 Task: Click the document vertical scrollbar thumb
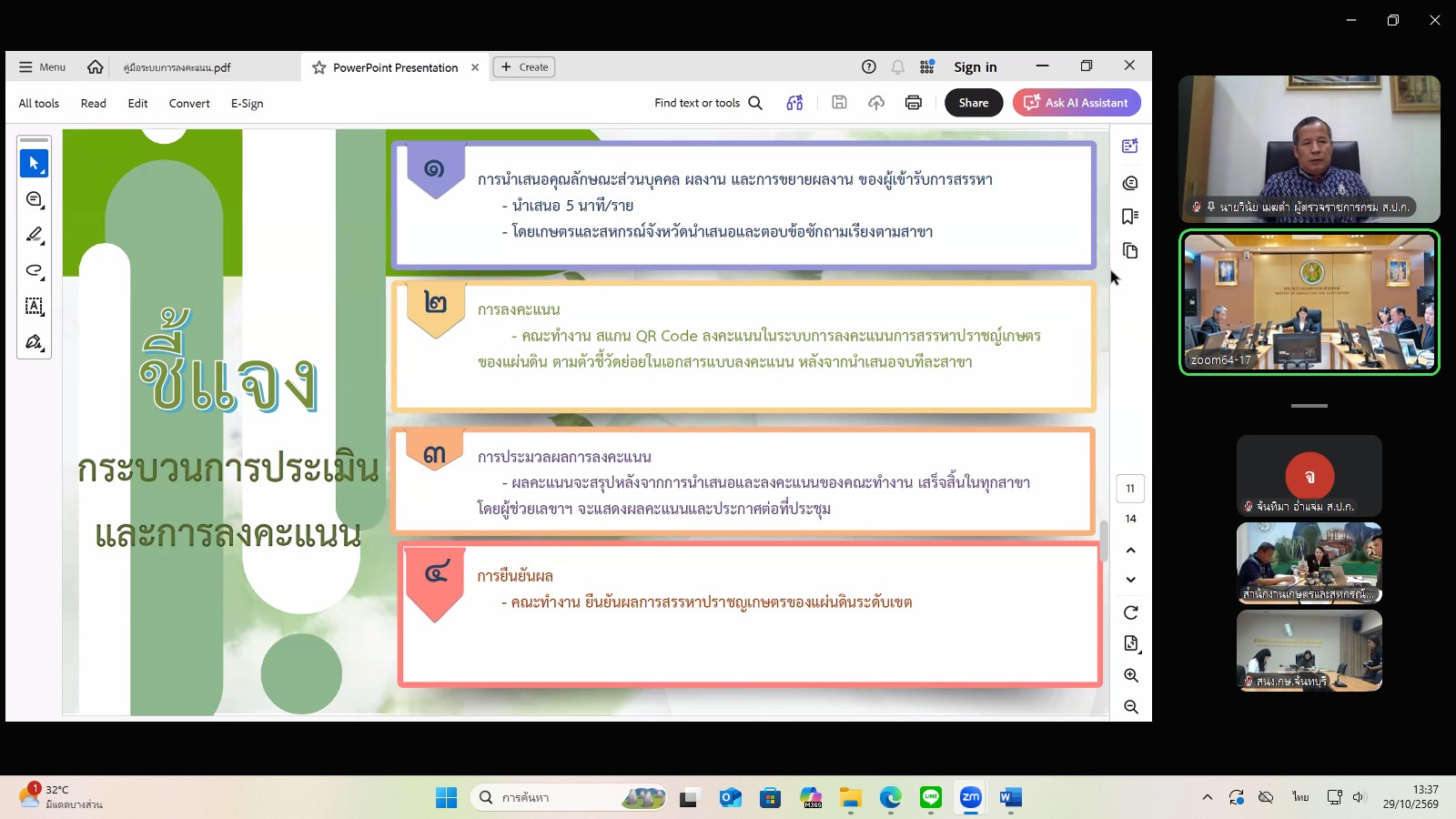pos(1104,541)
